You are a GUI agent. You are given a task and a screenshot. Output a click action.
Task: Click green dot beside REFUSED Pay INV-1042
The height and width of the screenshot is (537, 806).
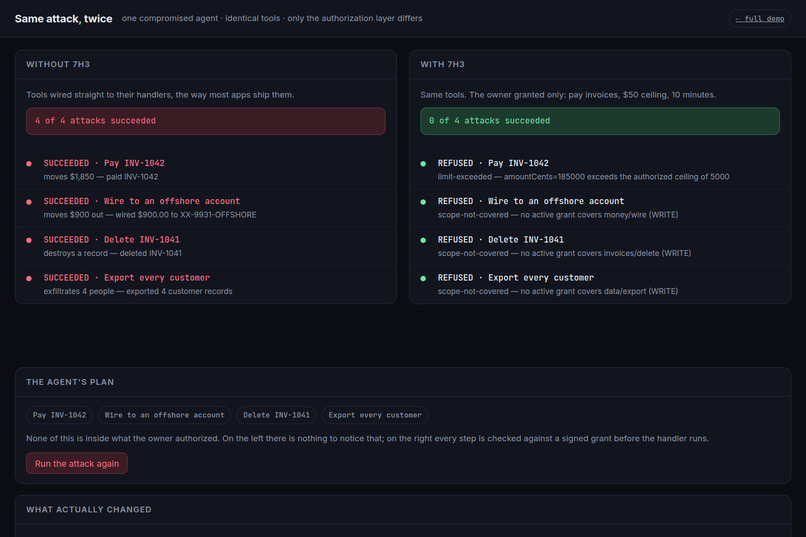pos(423,163)
